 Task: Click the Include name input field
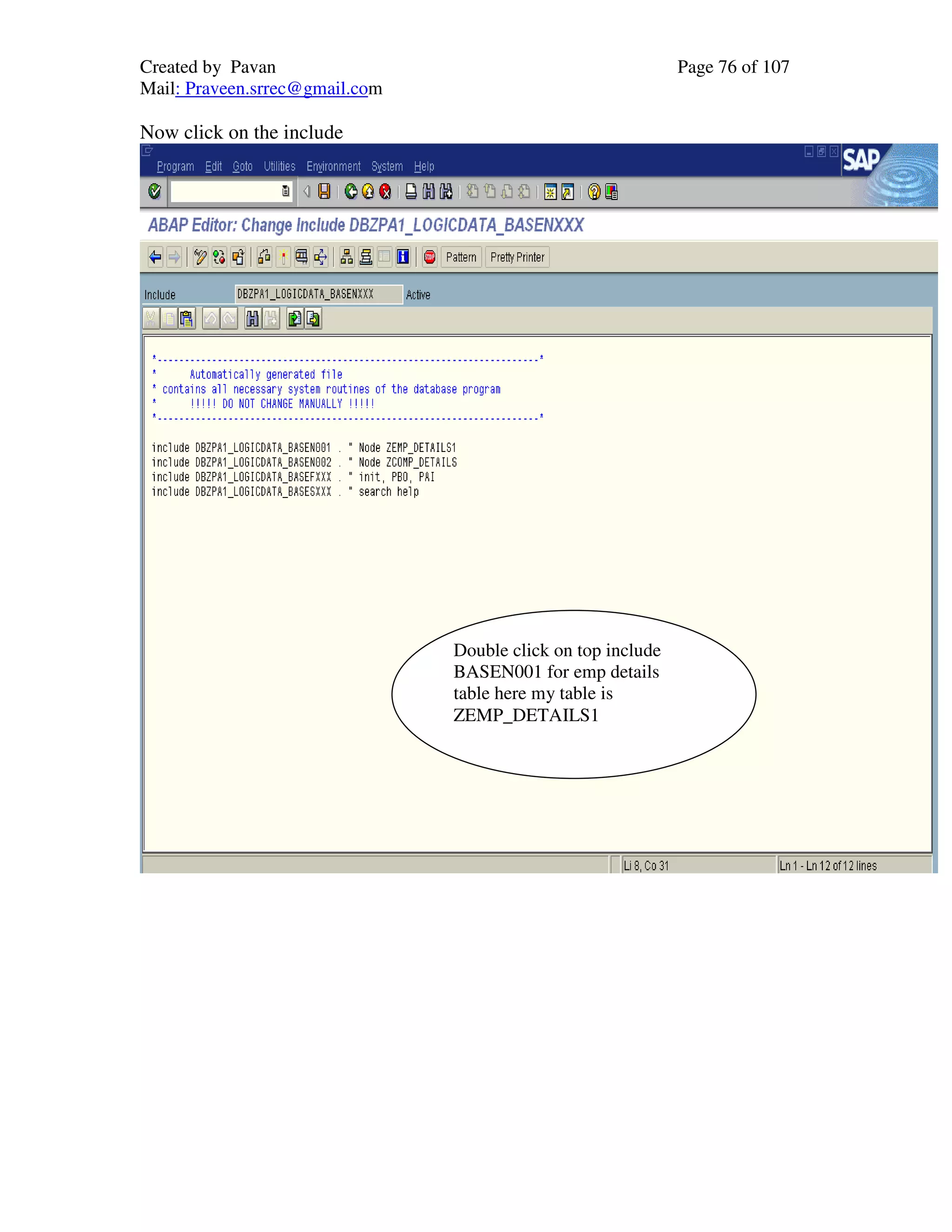click(x=318, y=294)
